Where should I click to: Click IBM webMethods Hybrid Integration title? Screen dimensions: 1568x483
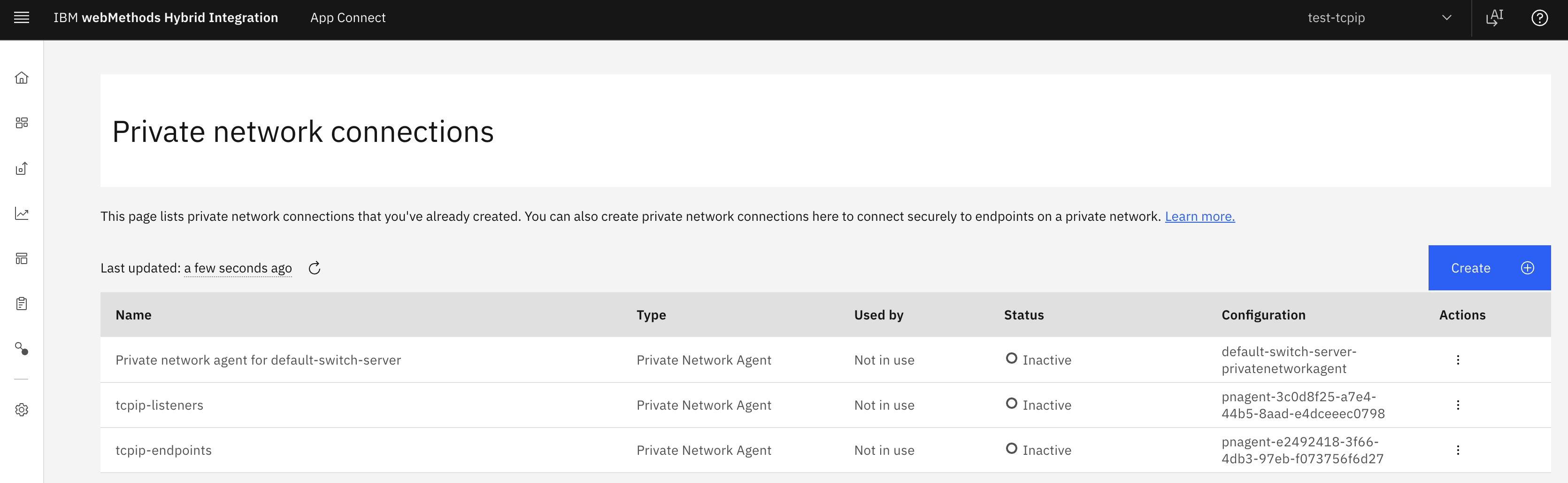coord(166,18)
